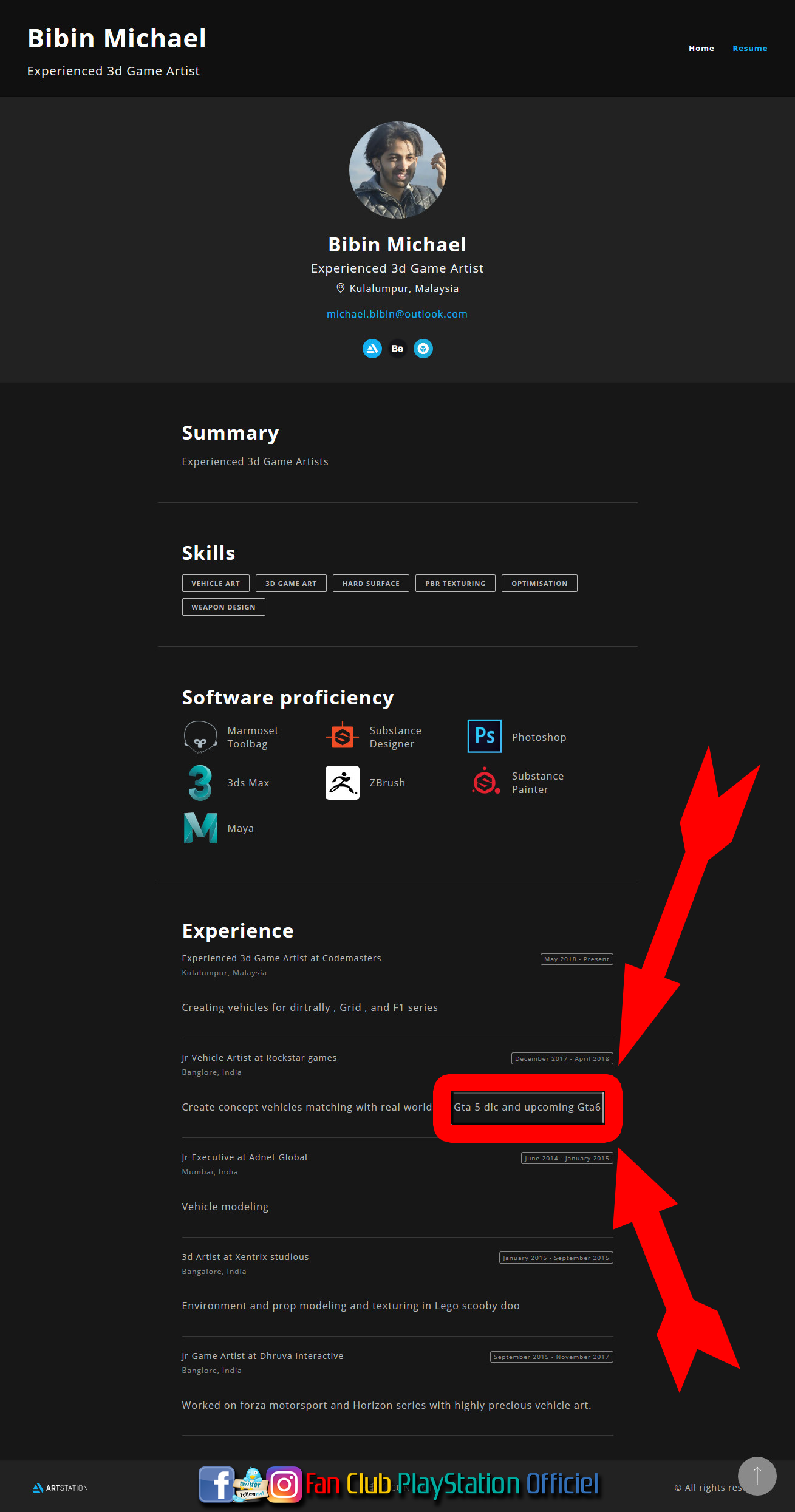Open the michael.bibin@outlook.com email link
The width and height of the screenshot is (795, 1512).
click(397, 314)
